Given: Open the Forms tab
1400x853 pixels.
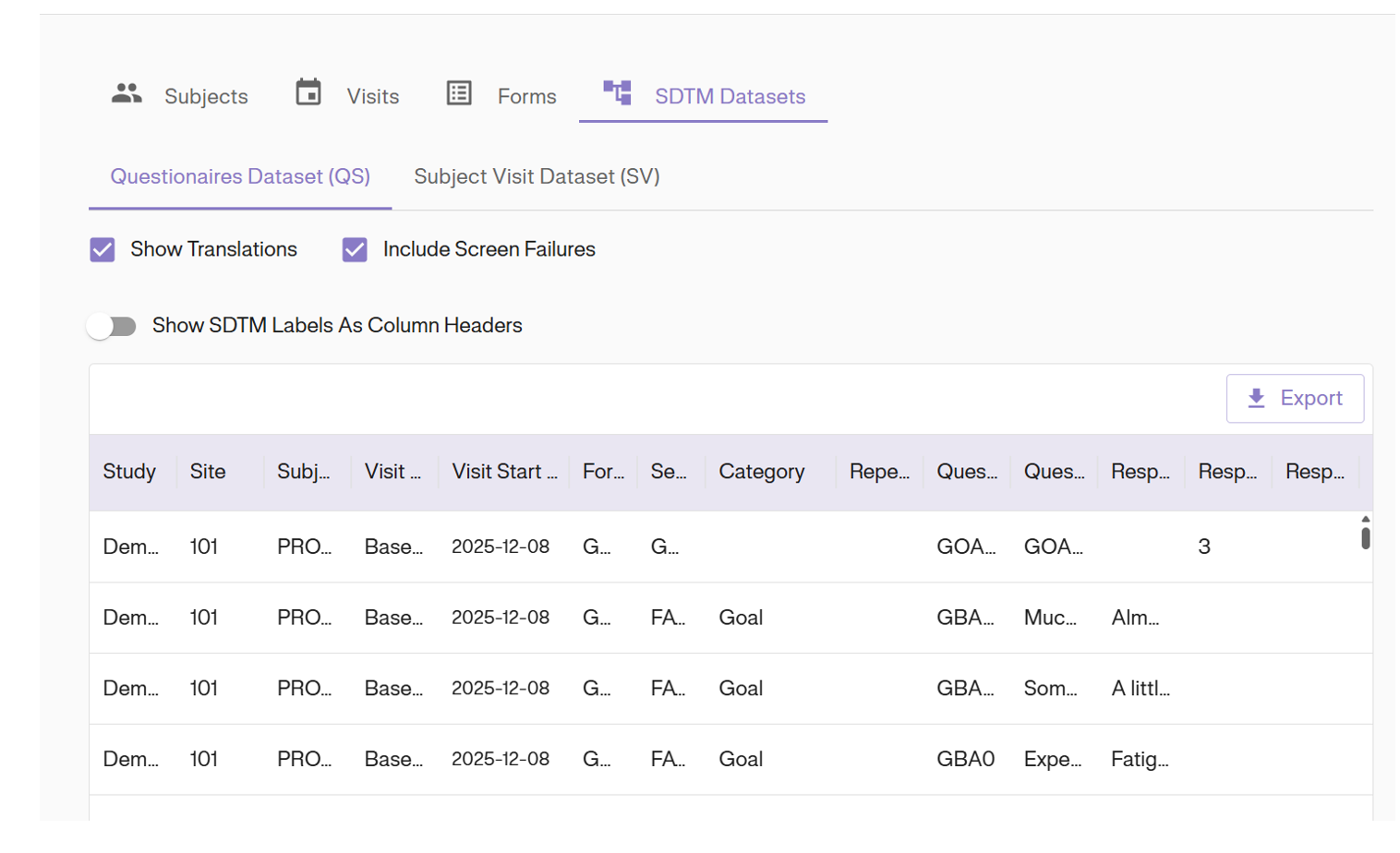Looking at the screenshot, I should pyautogui.click(x=526, y=96).
